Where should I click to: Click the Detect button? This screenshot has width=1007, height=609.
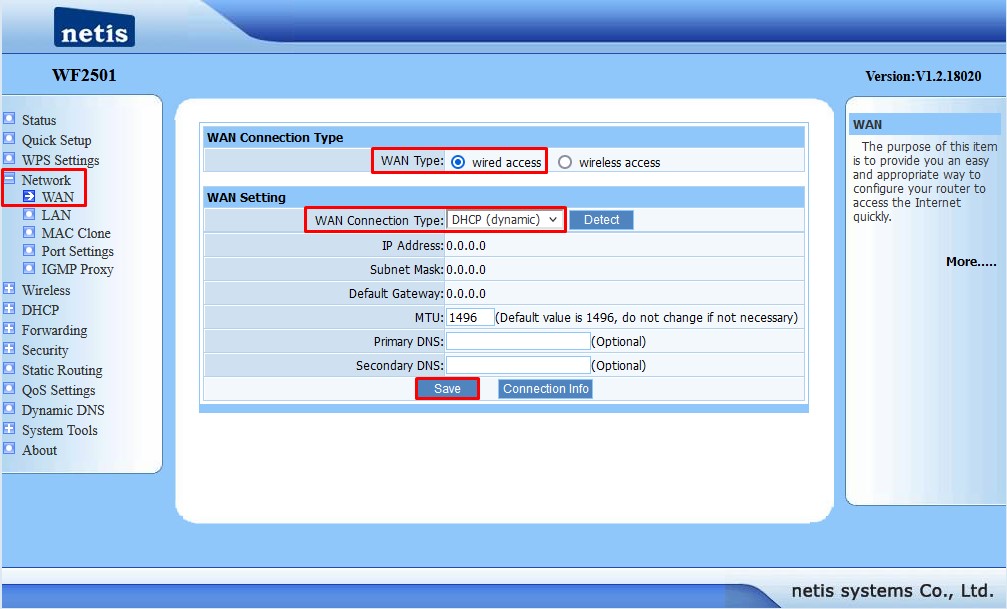601,220
